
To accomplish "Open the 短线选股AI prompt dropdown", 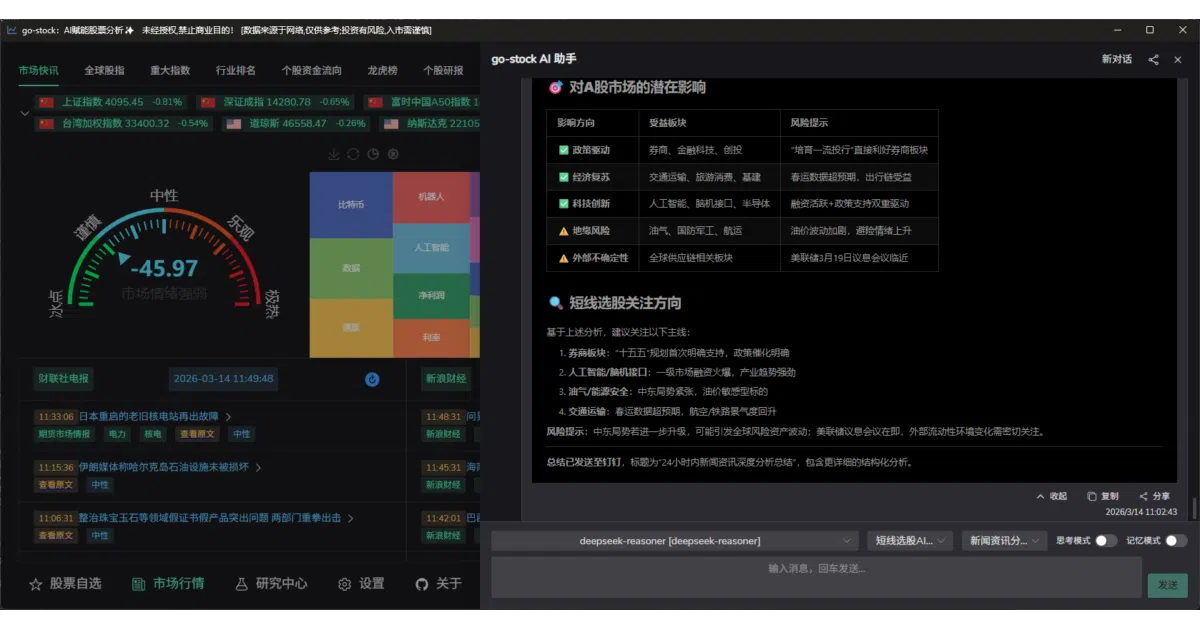I will [911, 541].
